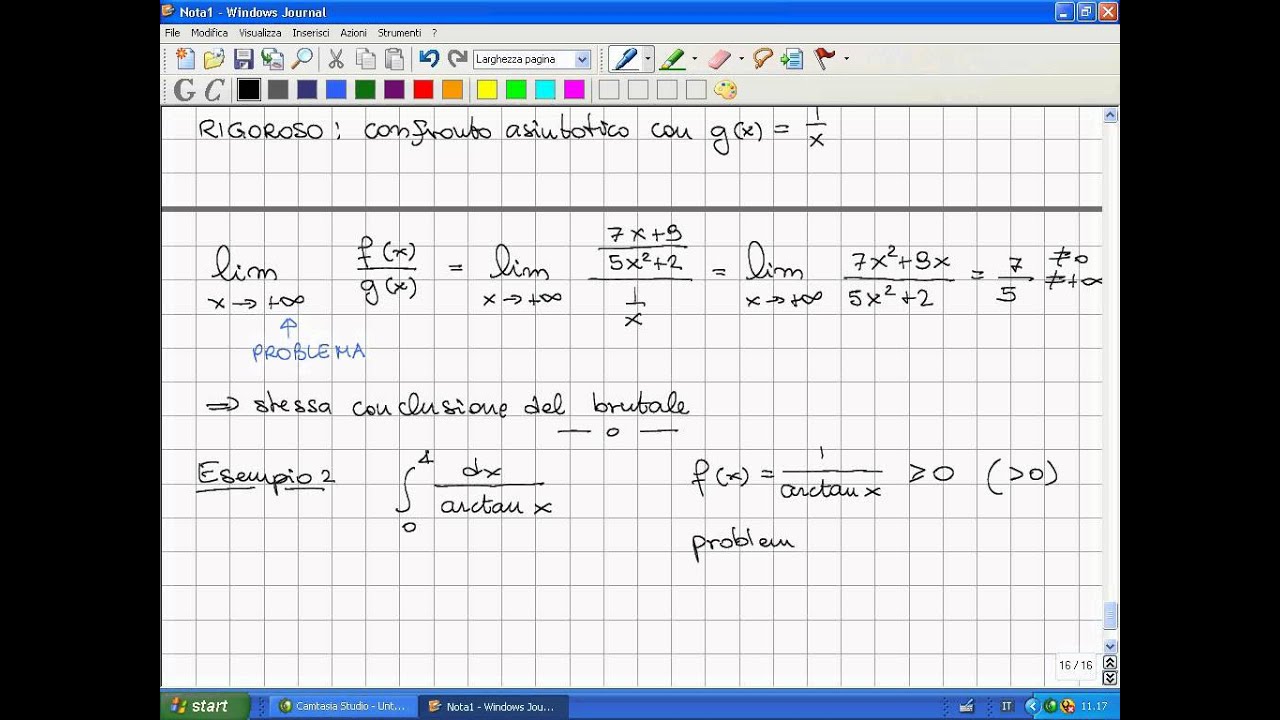Image resolution: width=1280 pixels, height=720 pixels.
Task: Open Highlighter options dropdown arrow
Action: 694,59
